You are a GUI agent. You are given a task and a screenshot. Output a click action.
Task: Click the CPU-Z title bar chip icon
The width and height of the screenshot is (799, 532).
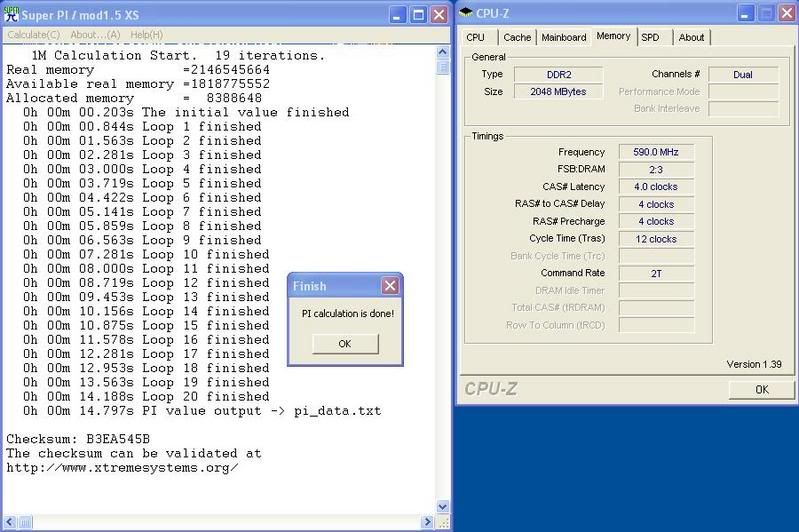tap(465, 13)
